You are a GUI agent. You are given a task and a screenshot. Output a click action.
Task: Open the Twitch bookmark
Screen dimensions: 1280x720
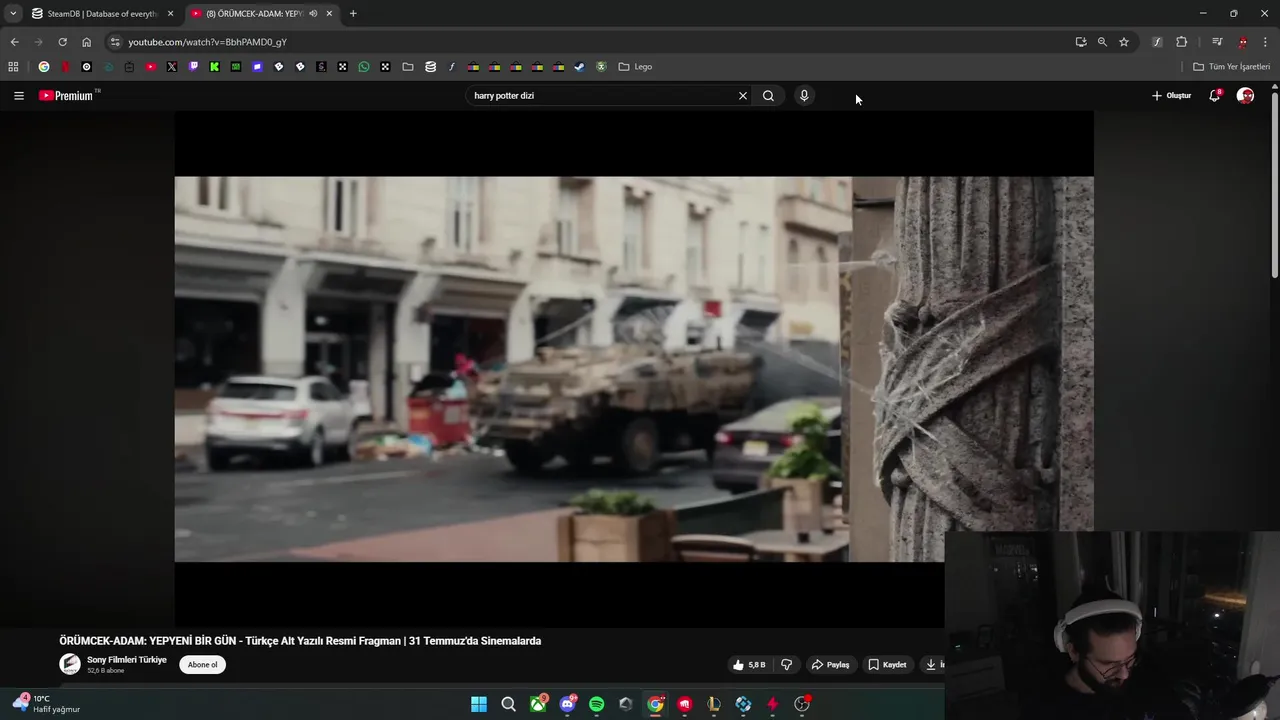pyautogui.click(x=194, y=67)
